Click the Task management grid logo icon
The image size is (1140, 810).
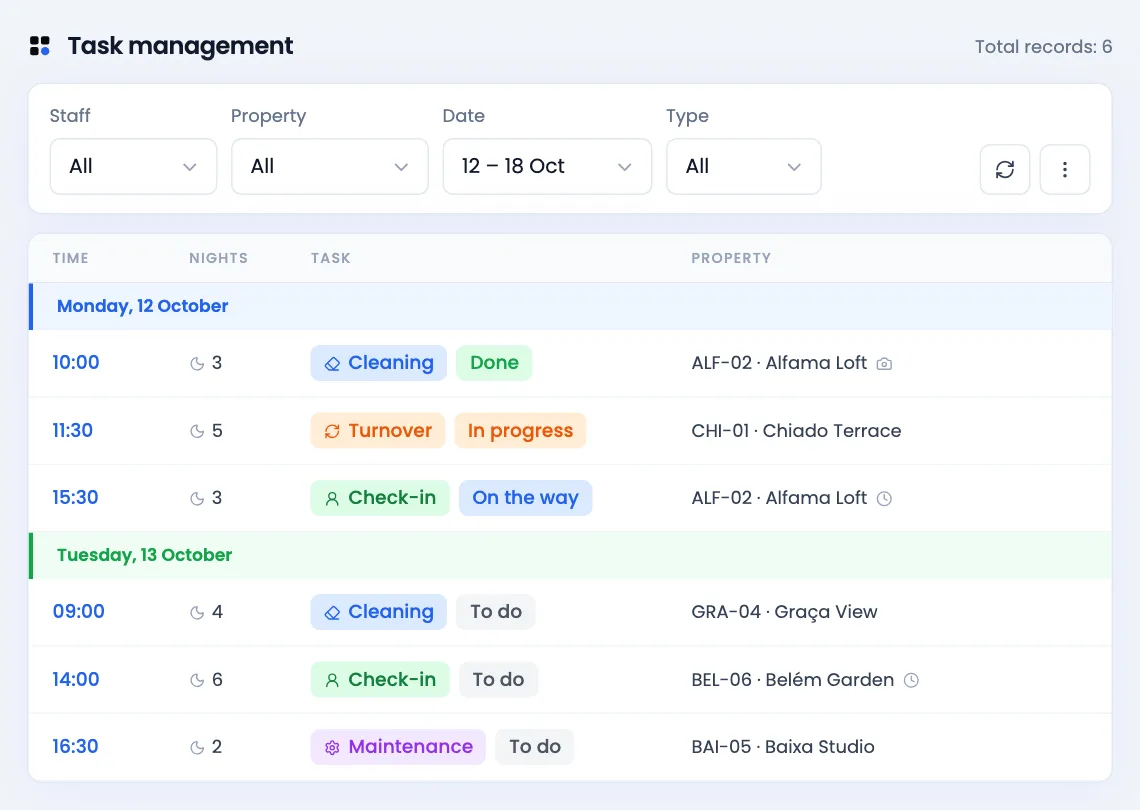(x=40, y=46)
